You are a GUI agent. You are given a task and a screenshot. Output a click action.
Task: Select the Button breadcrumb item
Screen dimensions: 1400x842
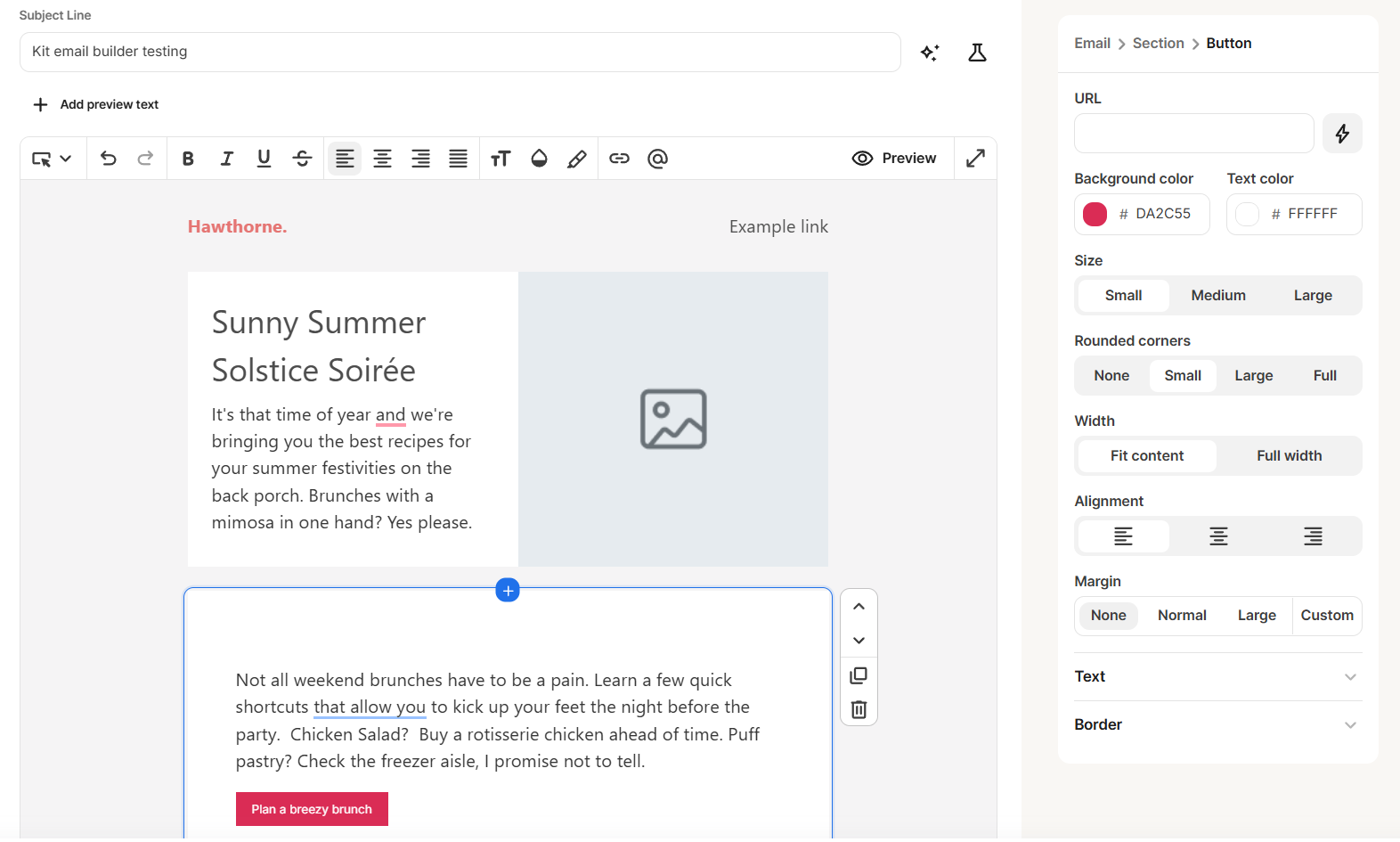(x=1229, y=44)
